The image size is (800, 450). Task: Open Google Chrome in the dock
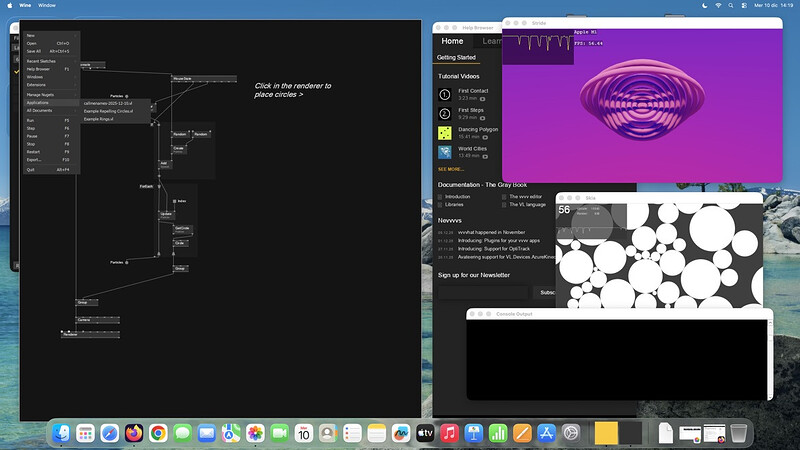point(158,433)
